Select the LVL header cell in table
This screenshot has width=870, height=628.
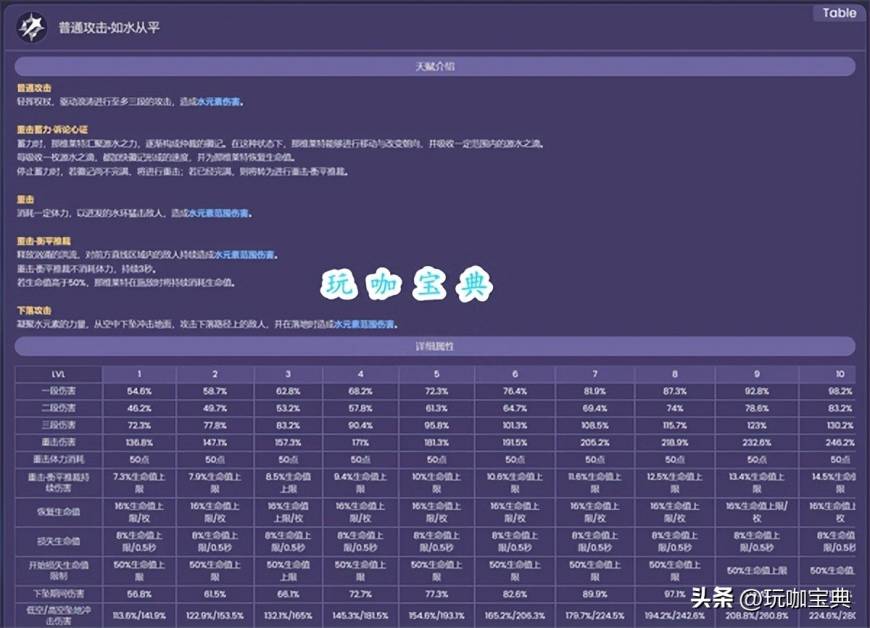pos(59,373)
